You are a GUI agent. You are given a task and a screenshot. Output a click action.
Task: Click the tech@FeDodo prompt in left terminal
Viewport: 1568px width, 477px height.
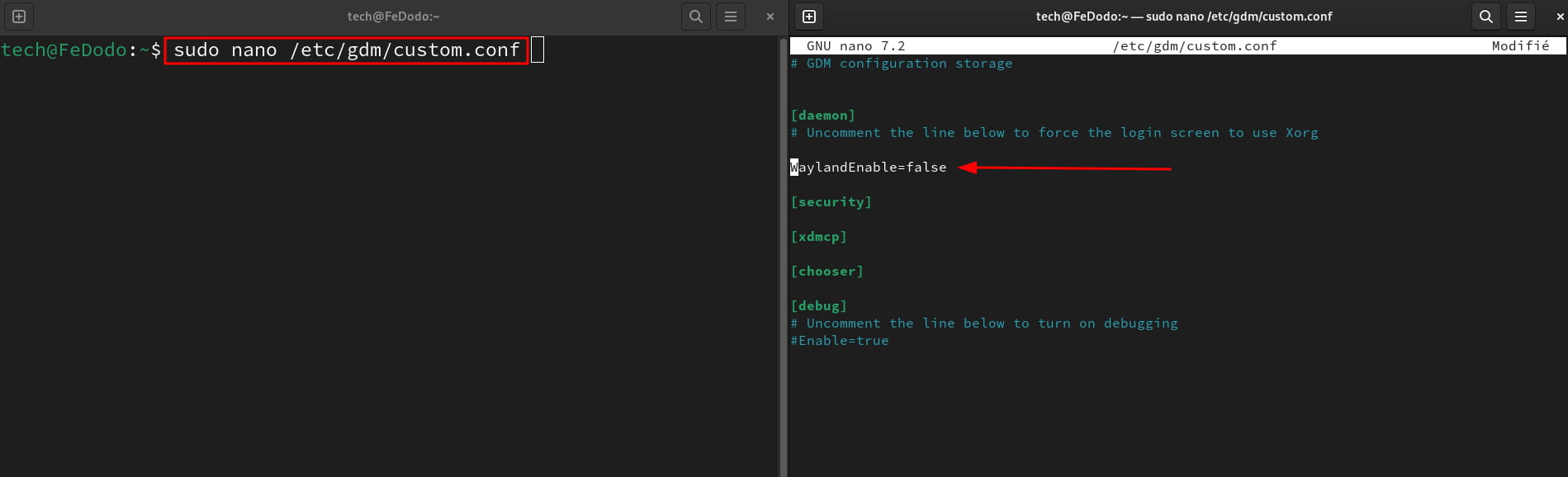[x=80, y=50]
